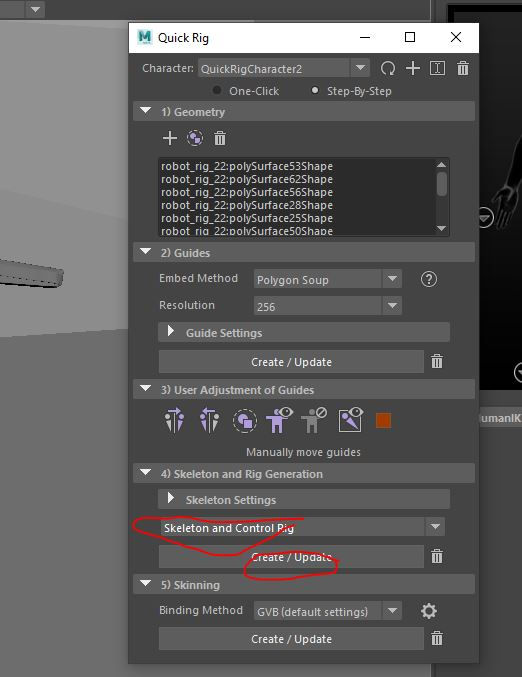The height and width of the screenshot is (677, 522).
Task: Maximize the Quick Rig window
Action: [x=410, y=37]
